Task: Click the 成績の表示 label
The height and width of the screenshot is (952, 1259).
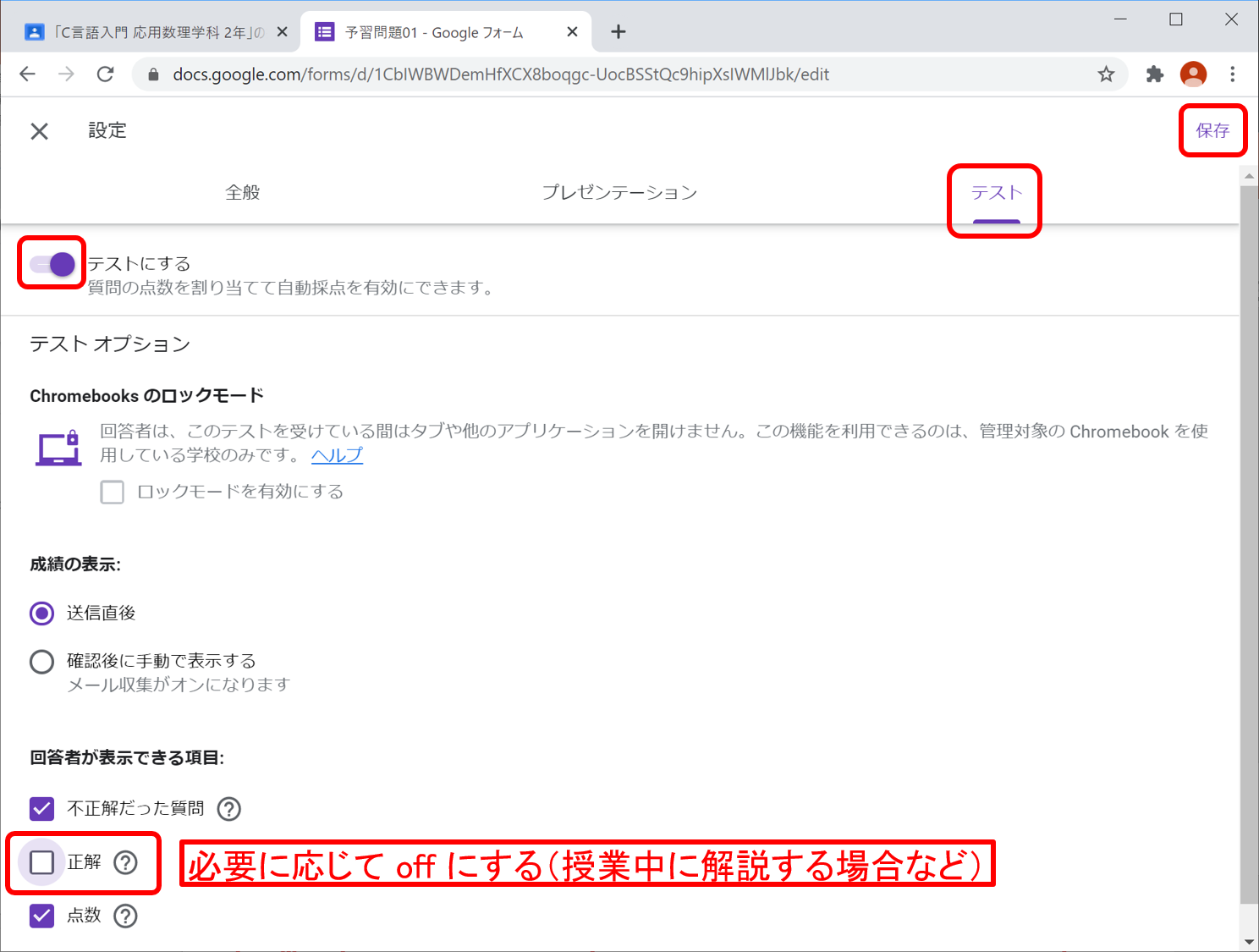Action: tap(75, 564)
